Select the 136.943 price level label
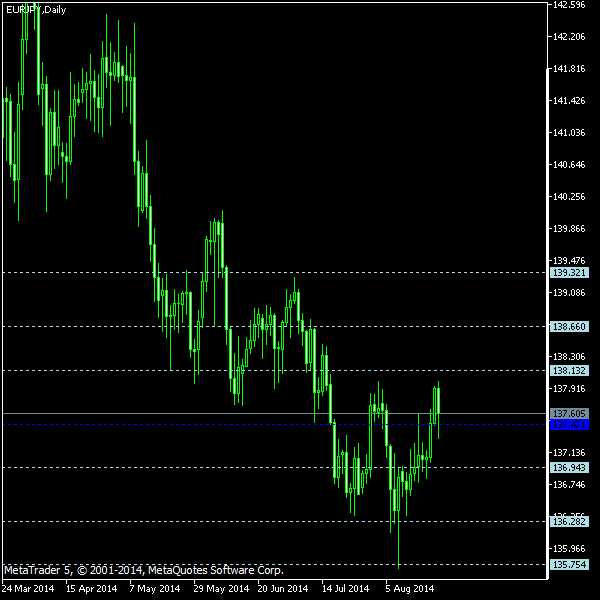This screenshot has width=600, height=600. coord(569,468)
